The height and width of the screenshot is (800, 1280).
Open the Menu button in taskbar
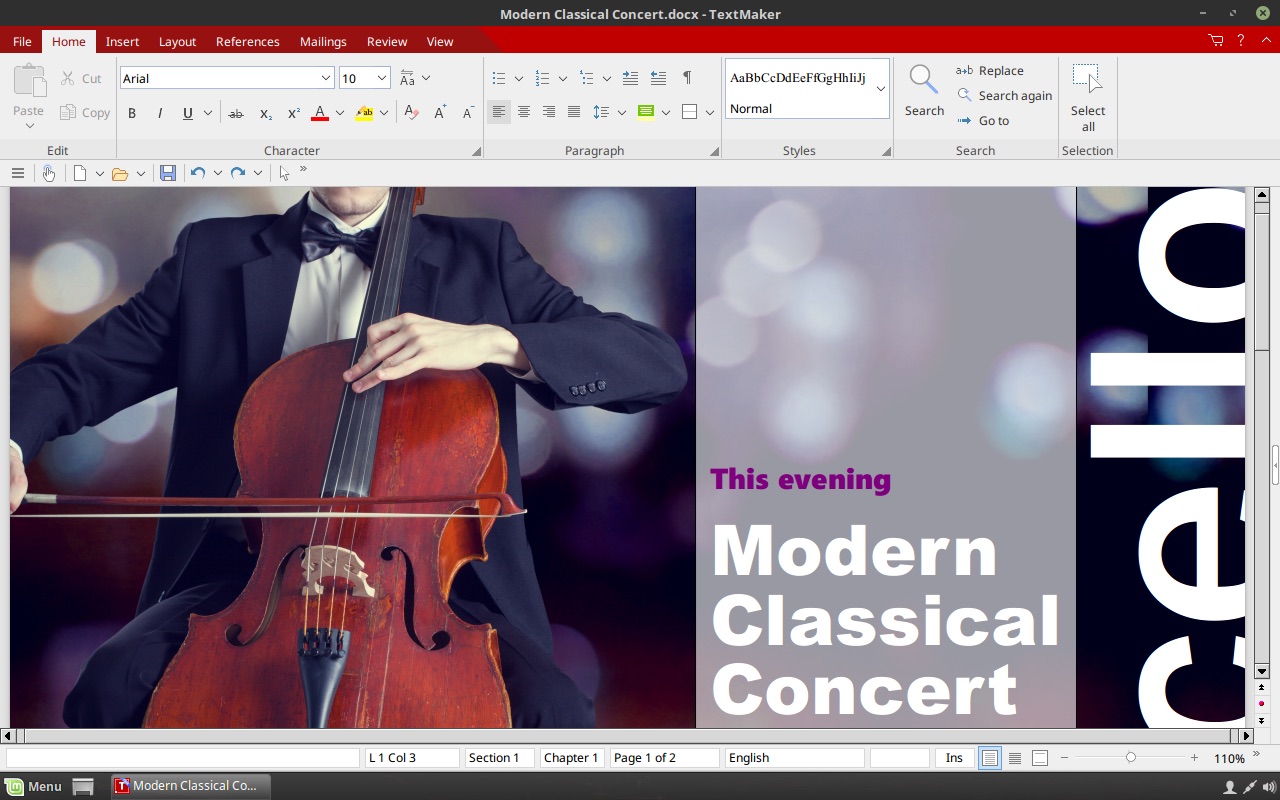33,786
